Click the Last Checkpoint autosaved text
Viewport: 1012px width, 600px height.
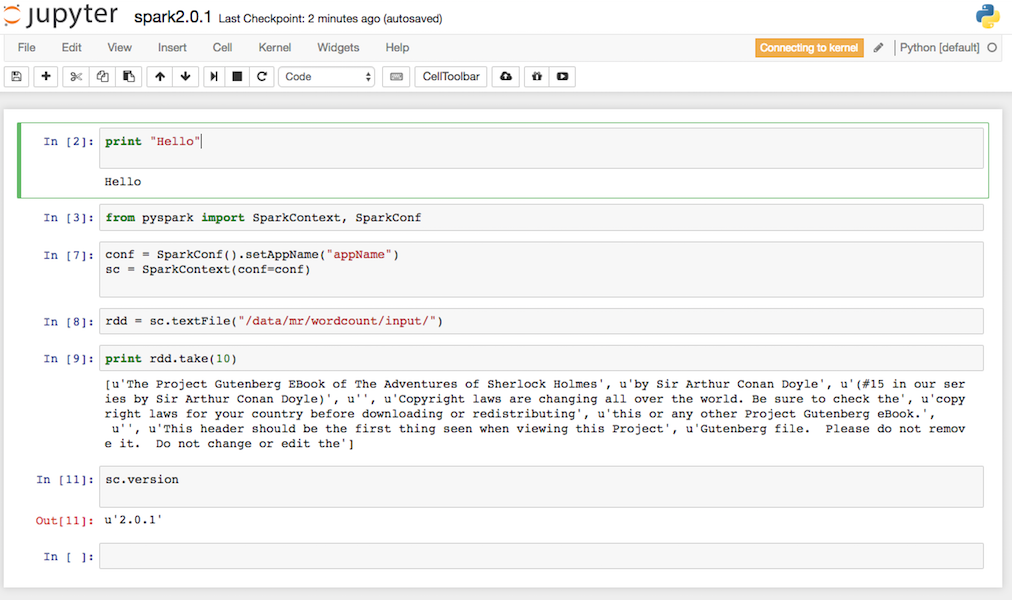(x=330, y=19)
